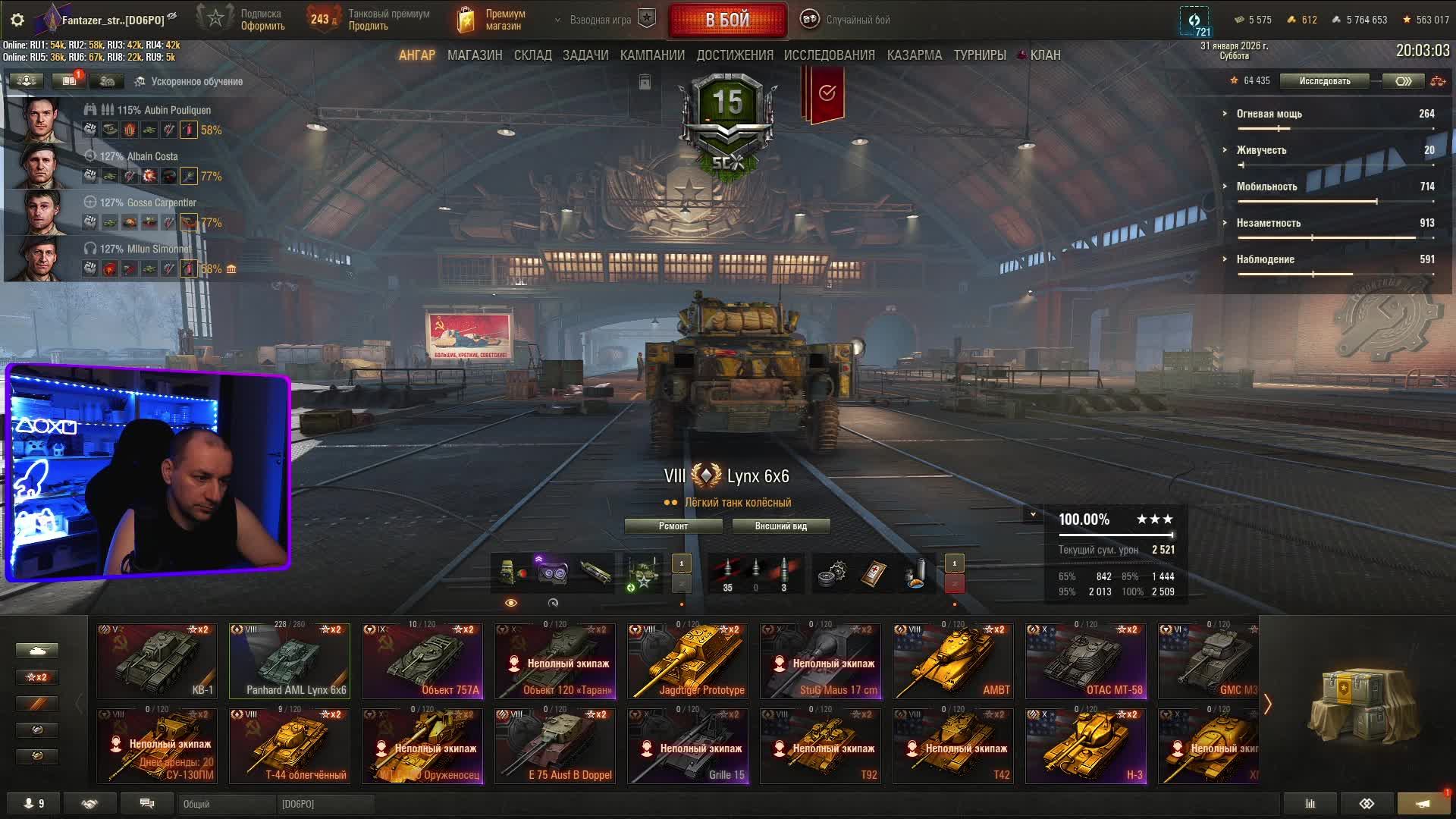1456x819 pixels.
Task: Expand the marks of excellence panel arrow
Action: click(x=1032, y=514)
